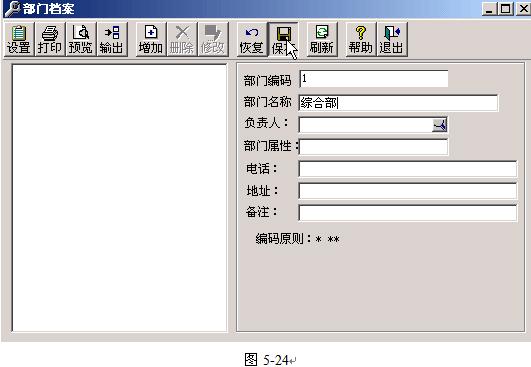Click the grayed 删除 delete button
Screen dimensions: 531x367
click(182, 39)
